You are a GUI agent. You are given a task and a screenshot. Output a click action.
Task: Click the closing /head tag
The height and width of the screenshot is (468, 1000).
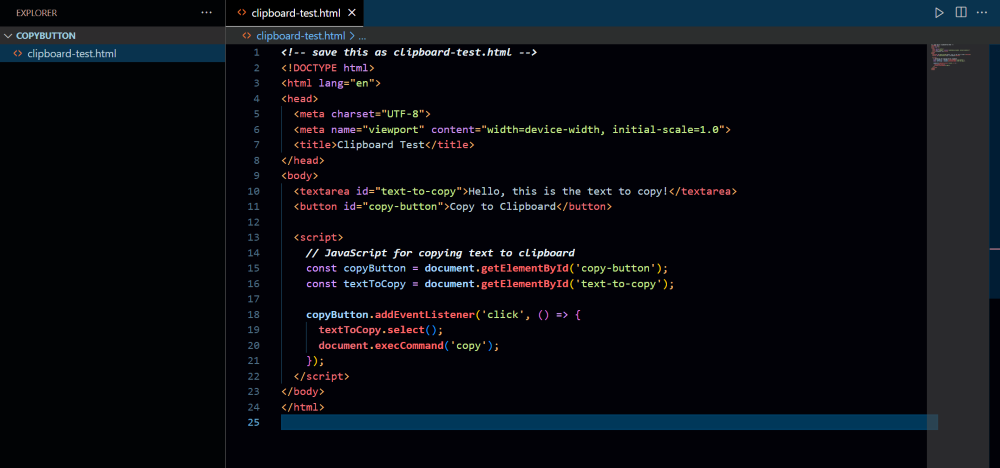303,160
